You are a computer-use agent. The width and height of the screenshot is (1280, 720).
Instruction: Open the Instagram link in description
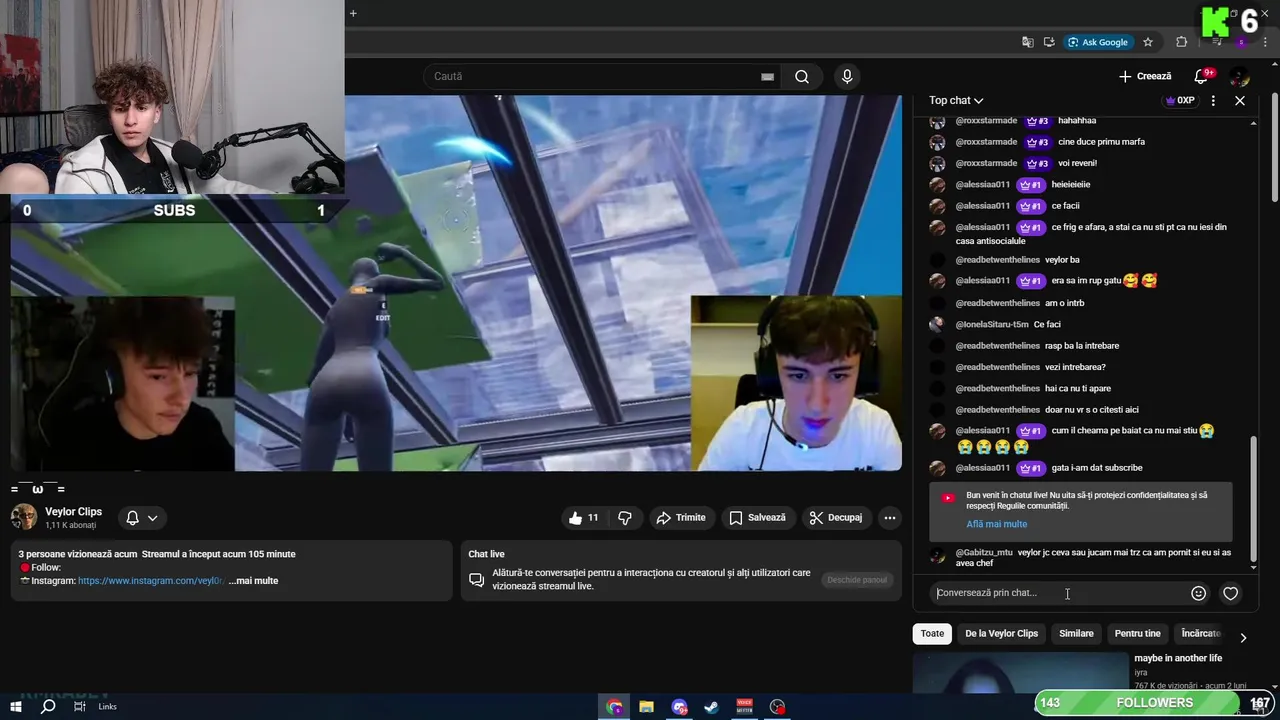152,581
